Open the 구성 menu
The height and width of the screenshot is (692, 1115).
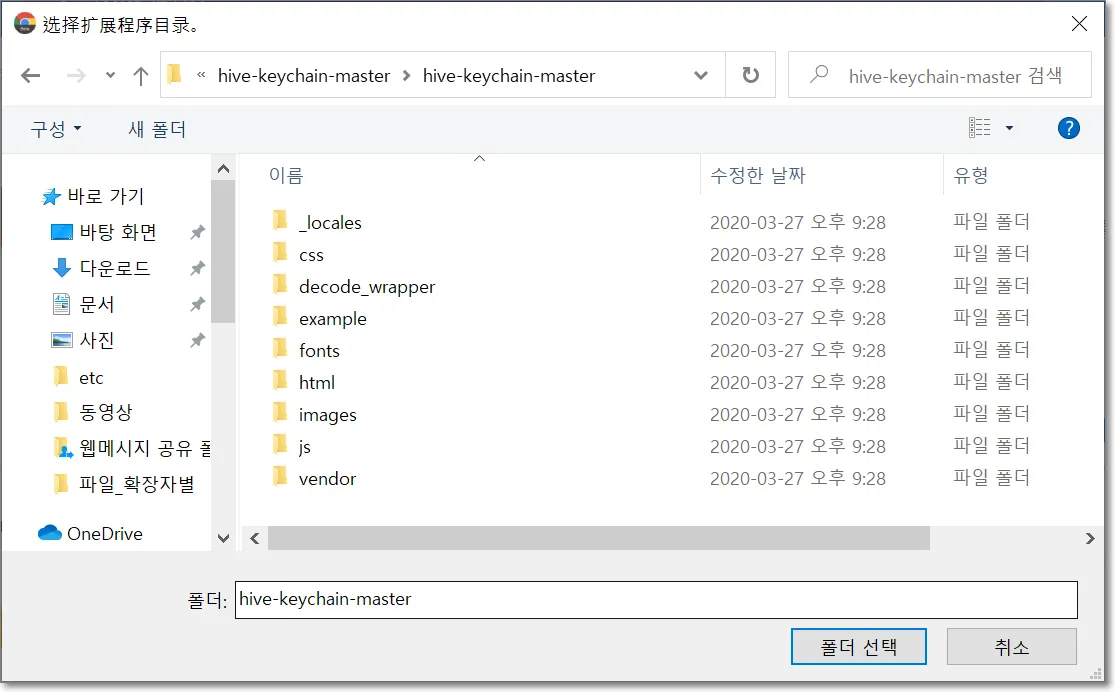click(56, 129)
